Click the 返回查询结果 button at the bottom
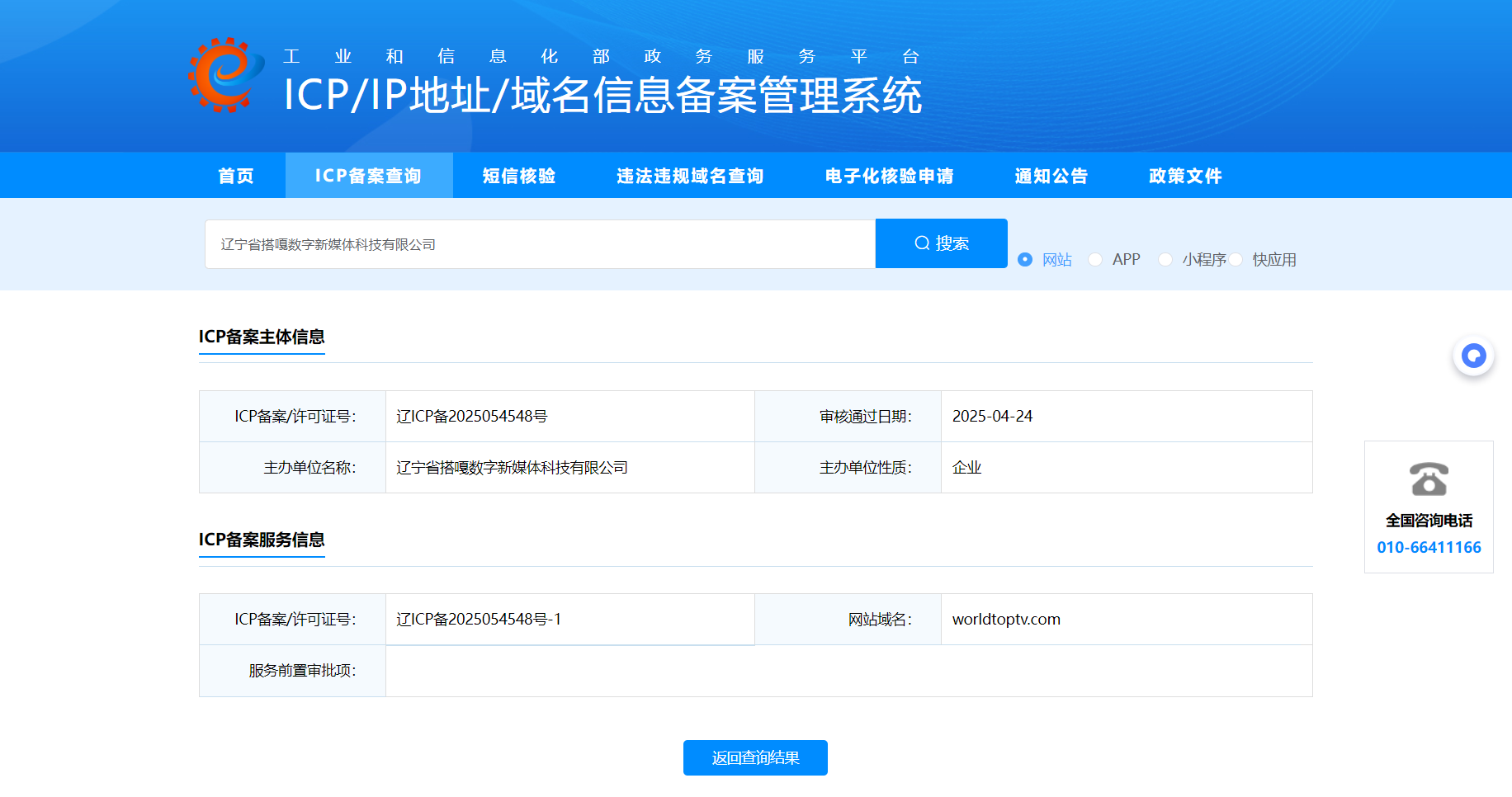1512x797 pixels. point(754,757)
